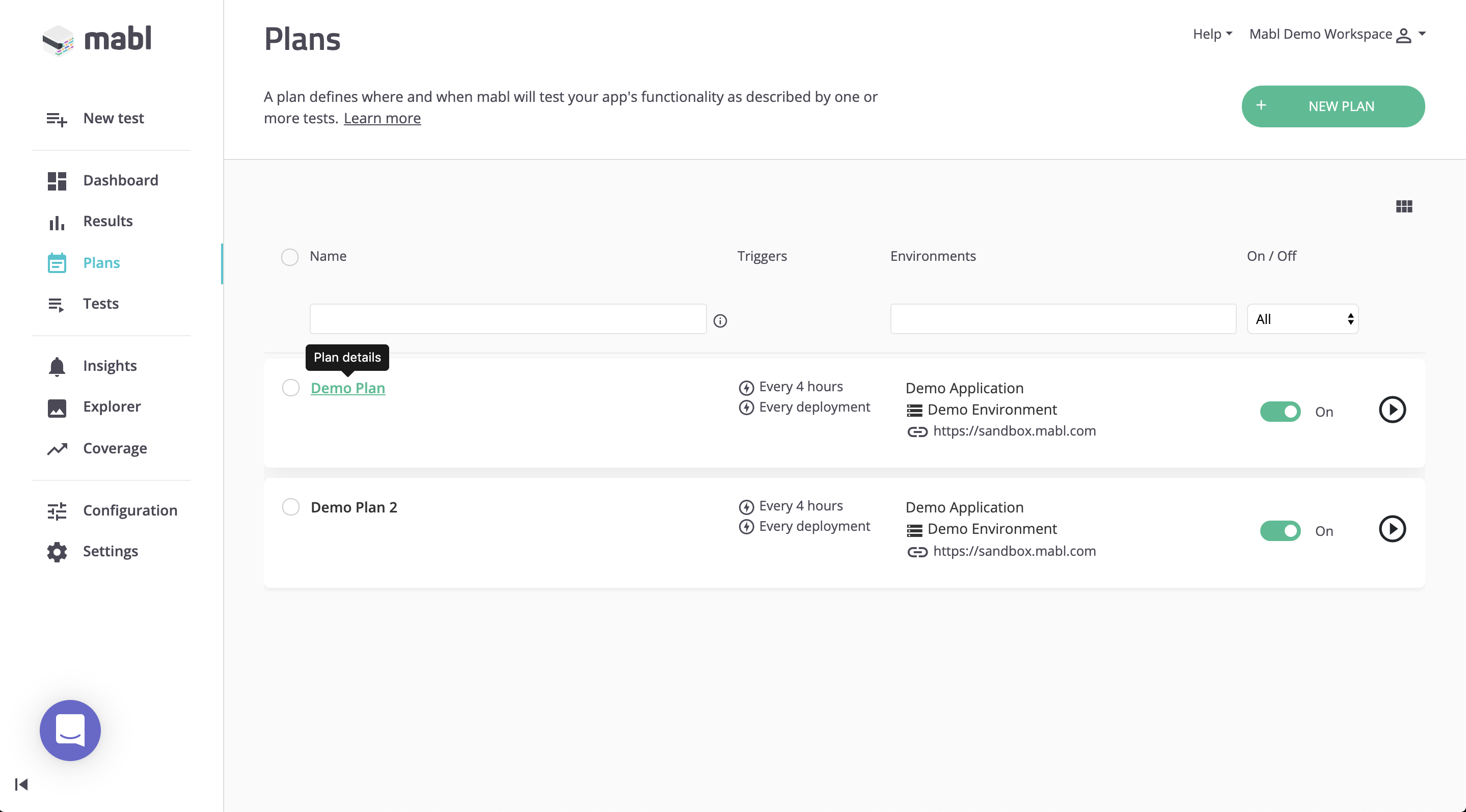Open the On/Off filter dropdown
The width and height of the screenshot is (1466, 812).
1302,319
